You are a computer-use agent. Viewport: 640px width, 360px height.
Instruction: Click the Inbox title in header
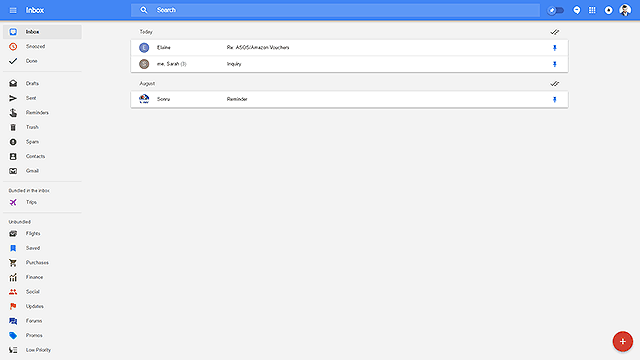coord(35,10)
